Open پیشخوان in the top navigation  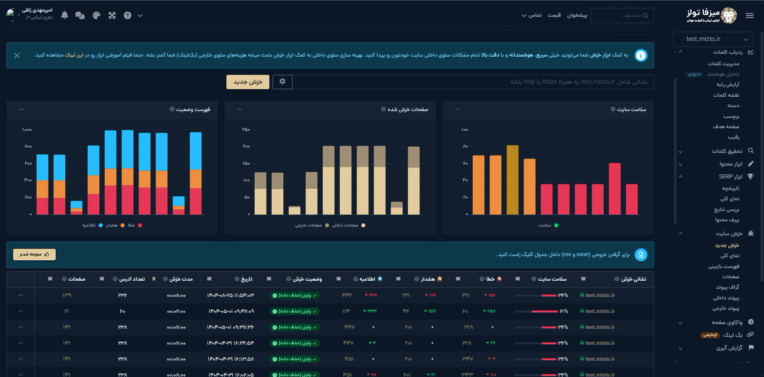pos(577,16)
